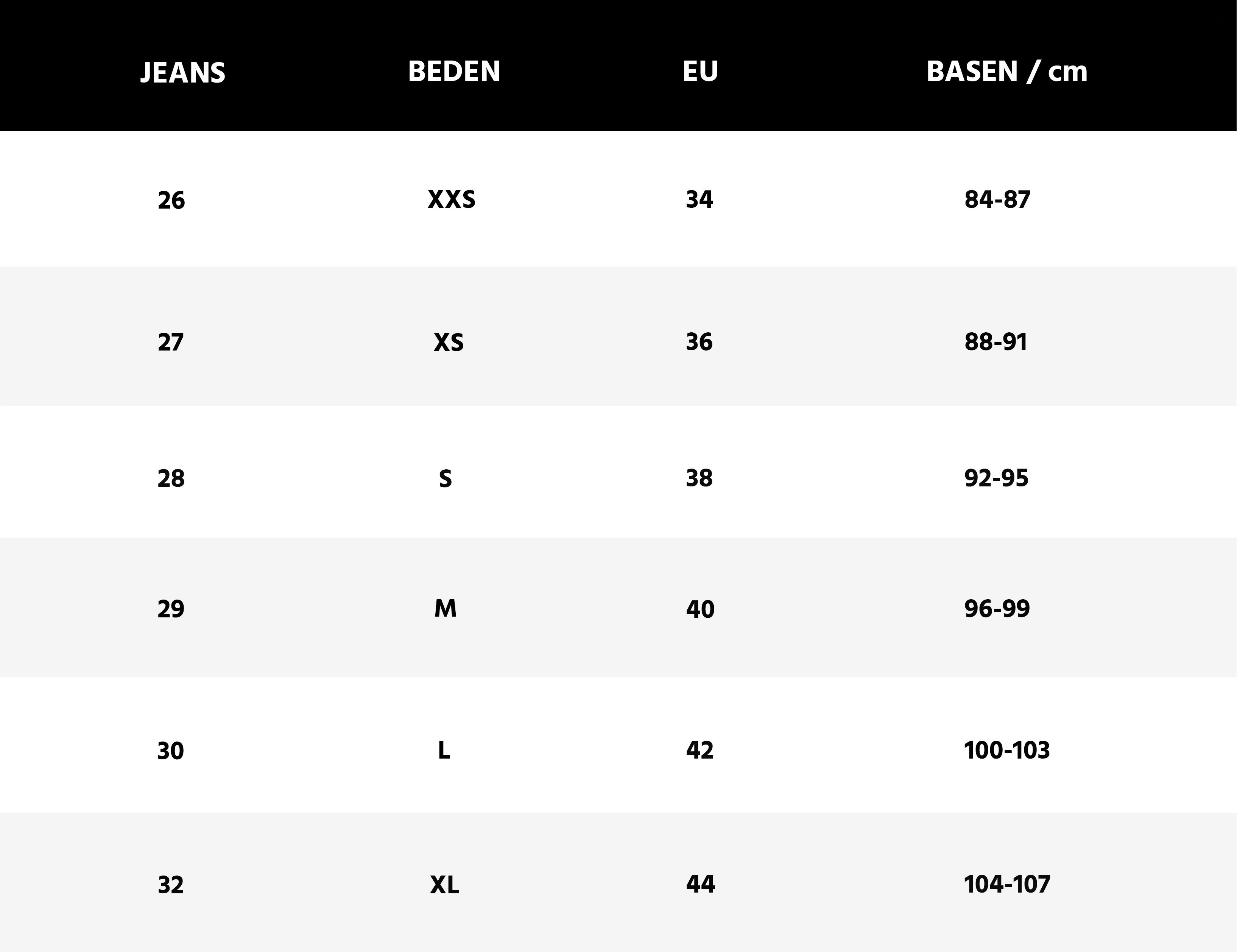The image size is (1237, 952).
Task: Select the XL size cell
Action: pyautogui.click(x=445, y=885)
